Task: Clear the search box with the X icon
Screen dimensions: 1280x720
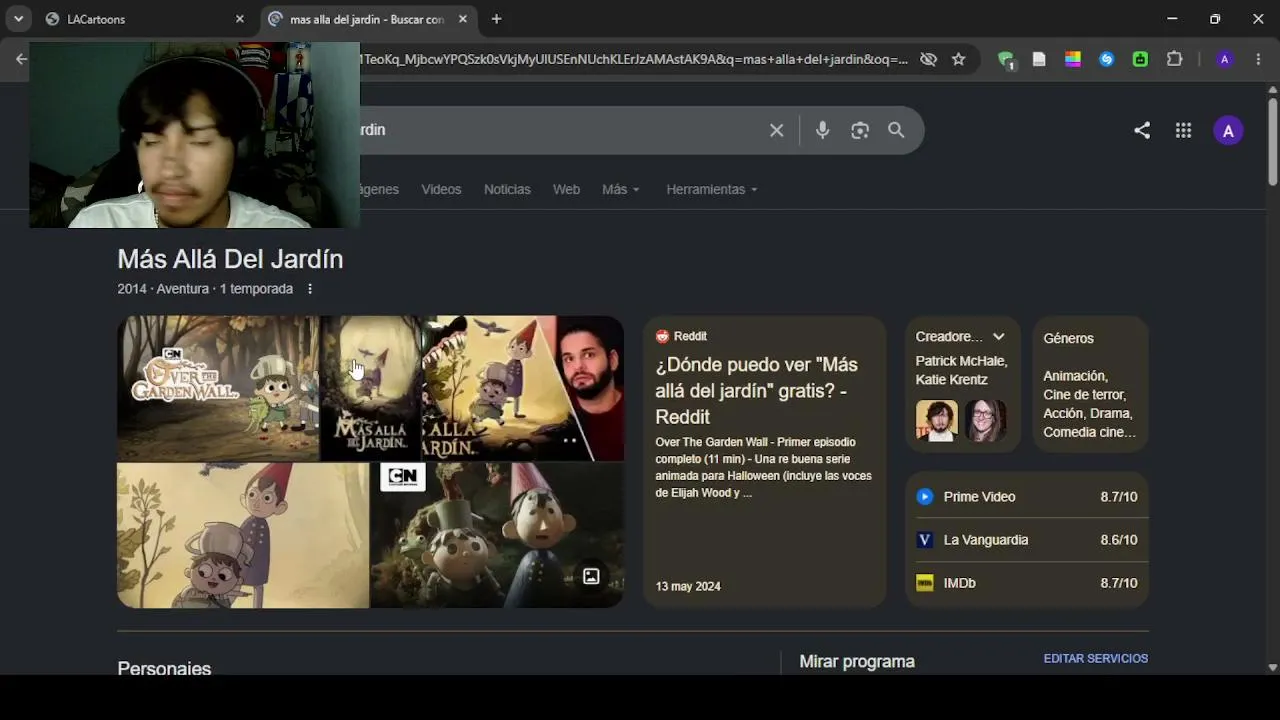Action: pos(776,130)
